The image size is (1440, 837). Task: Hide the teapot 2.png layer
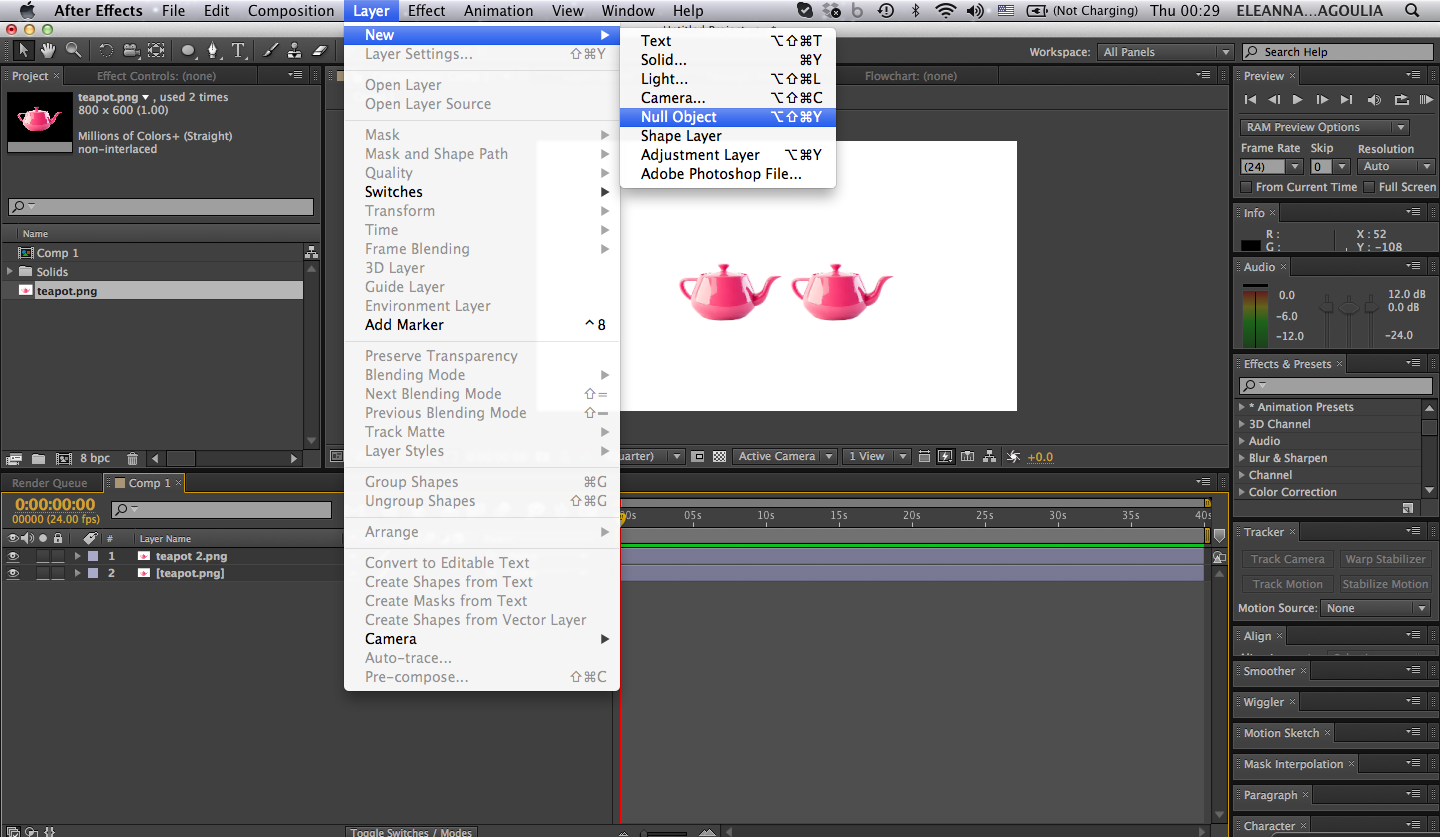point(13,556)
